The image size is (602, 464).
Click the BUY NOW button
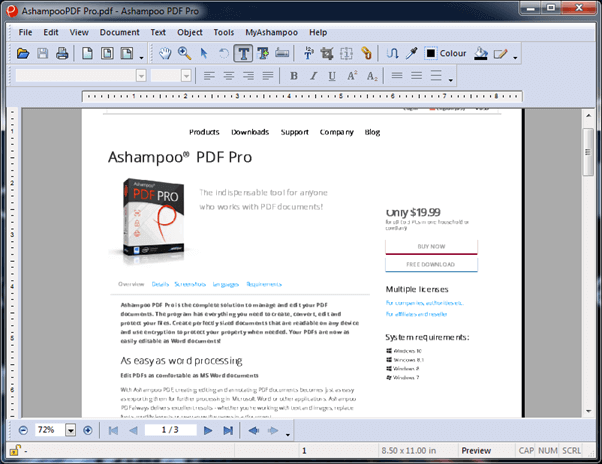click(431, 247)
